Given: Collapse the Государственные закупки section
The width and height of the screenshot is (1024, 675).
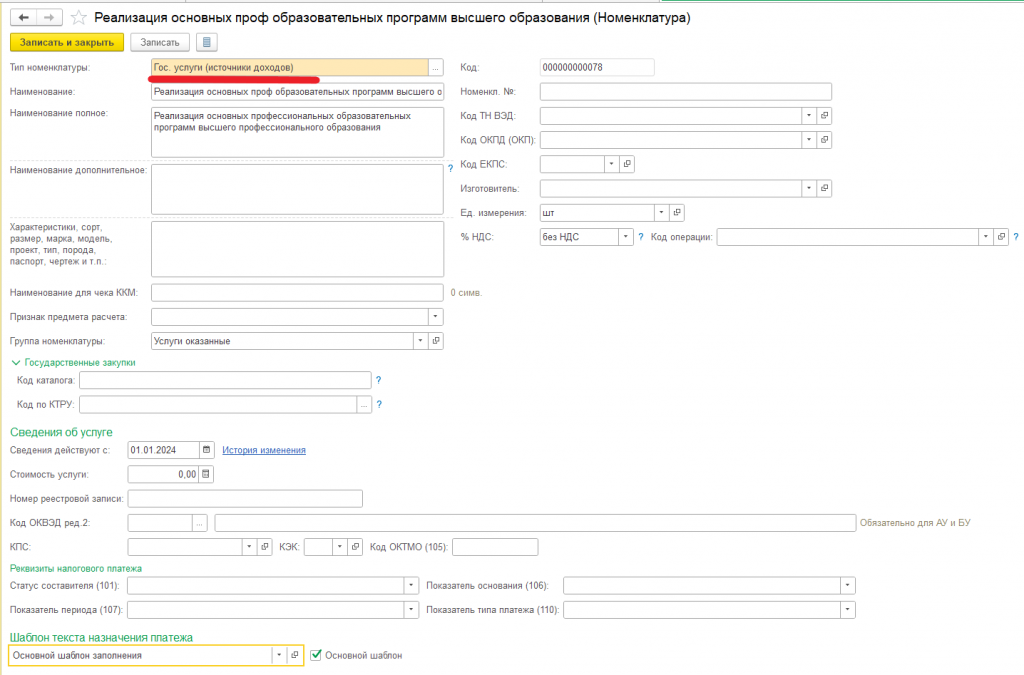Looking at the screenshot, I should point(16,362).
